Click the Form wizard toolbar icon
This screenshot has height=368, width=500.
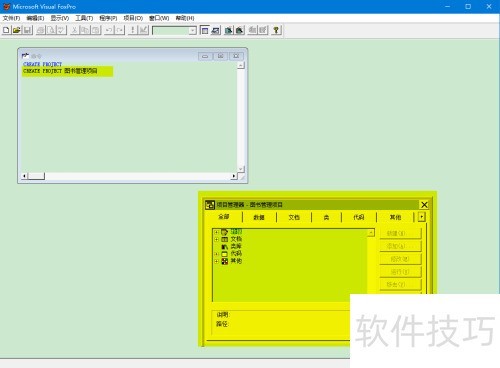pos(229,30)
